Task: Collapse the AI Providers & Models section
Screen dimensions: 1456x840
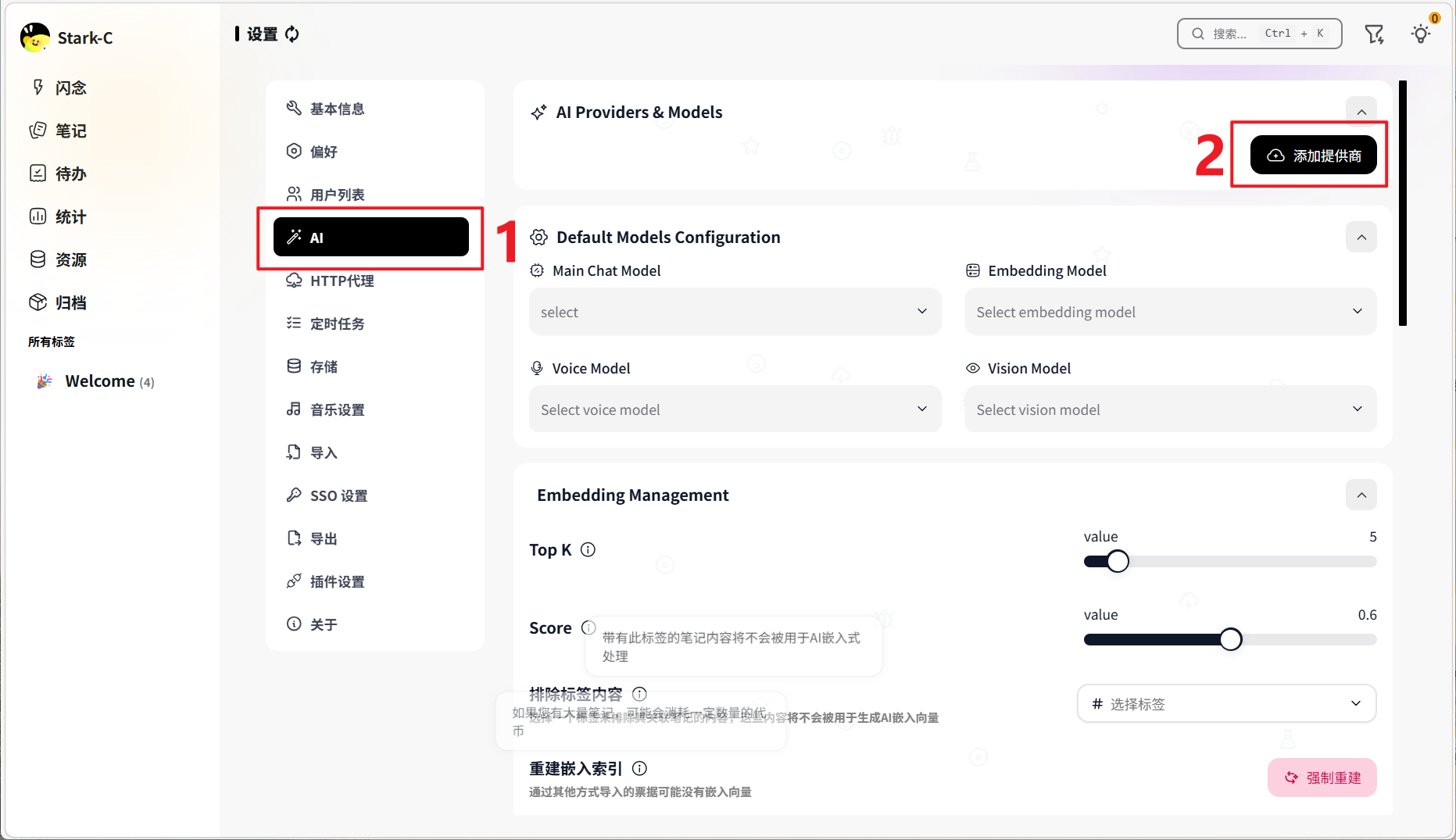Action: 1361,112
